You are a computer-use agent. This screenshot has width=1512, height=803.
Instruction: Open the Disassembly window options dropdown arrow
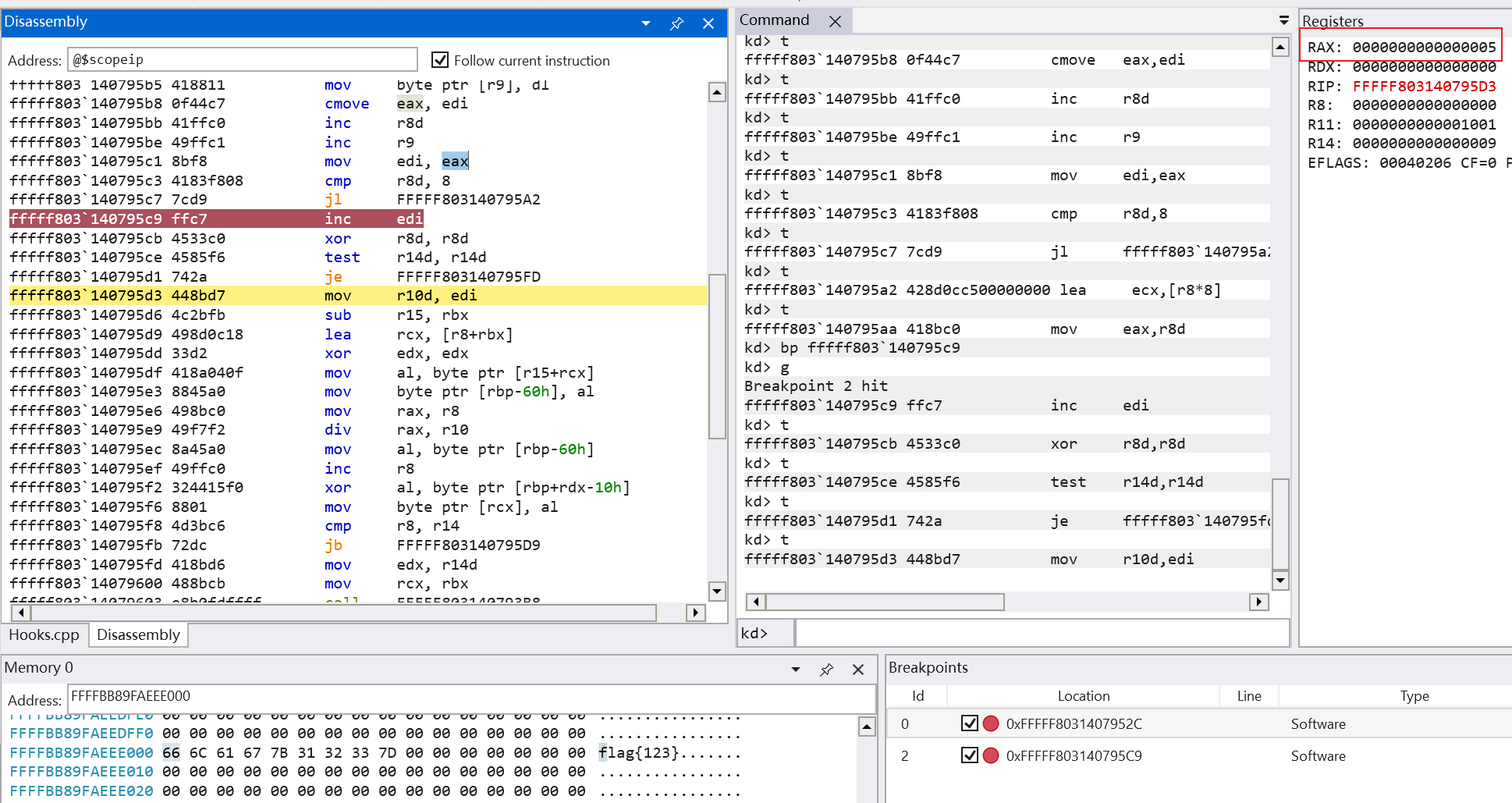(x=646, y=23)
